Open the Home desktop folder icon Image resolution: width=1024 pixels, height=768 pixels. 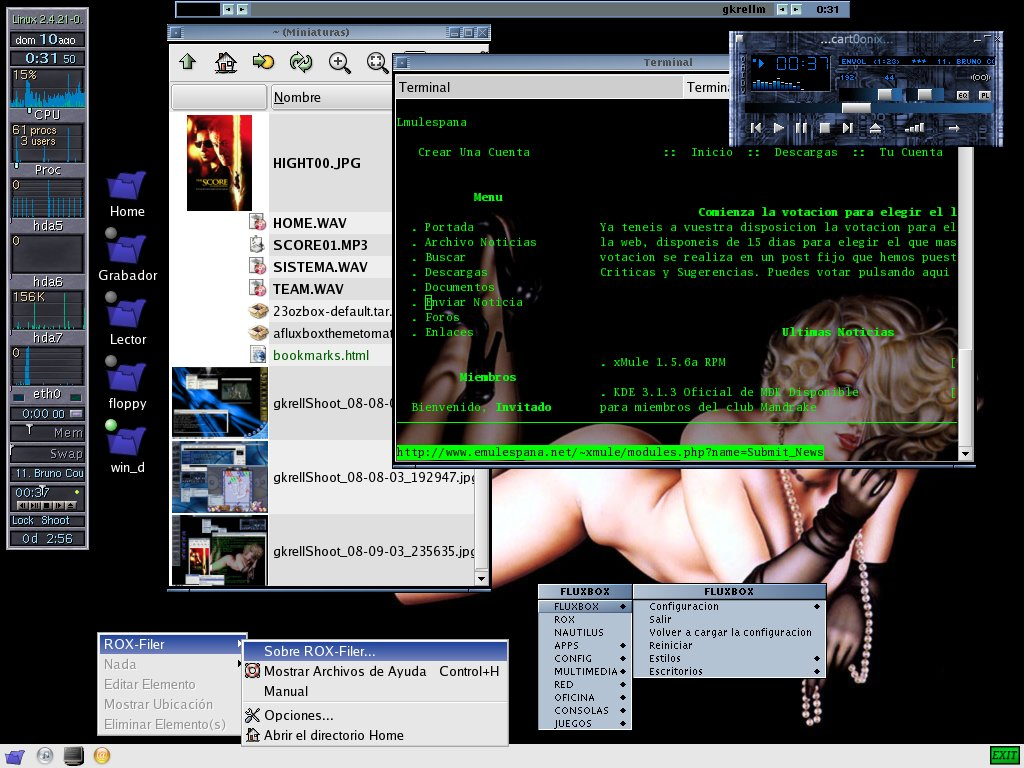(127, 185)
